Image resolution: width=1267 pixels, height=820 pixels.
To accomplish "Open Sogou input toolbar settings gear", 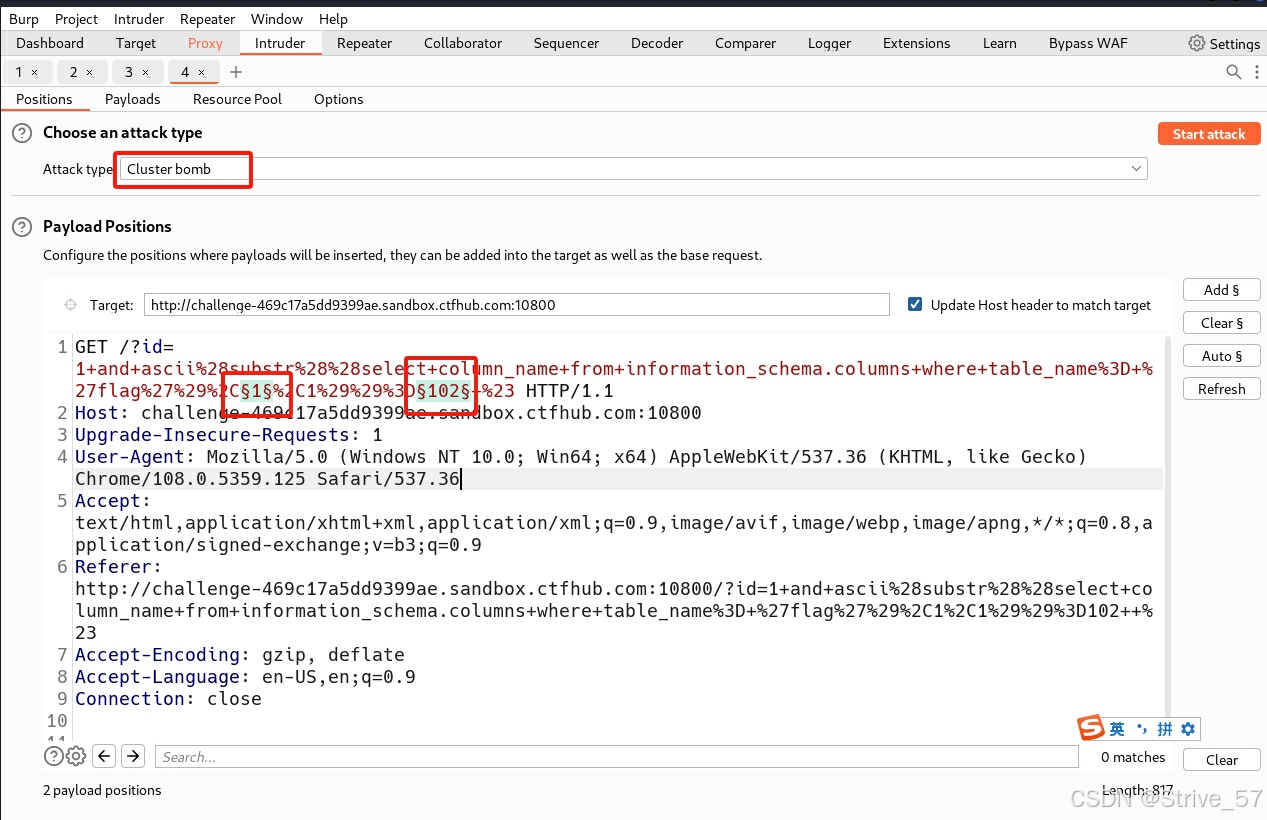I will point(1188,729).
